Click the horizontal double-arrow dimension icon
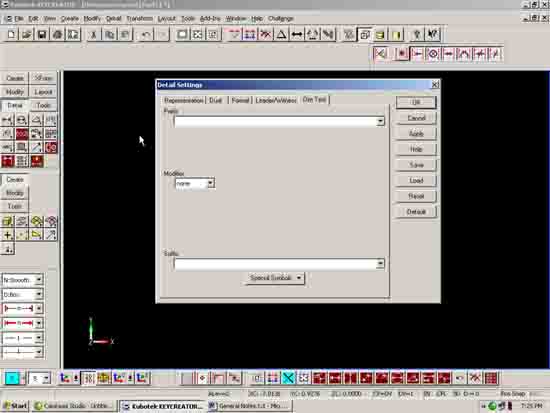 tap(297, 34)
